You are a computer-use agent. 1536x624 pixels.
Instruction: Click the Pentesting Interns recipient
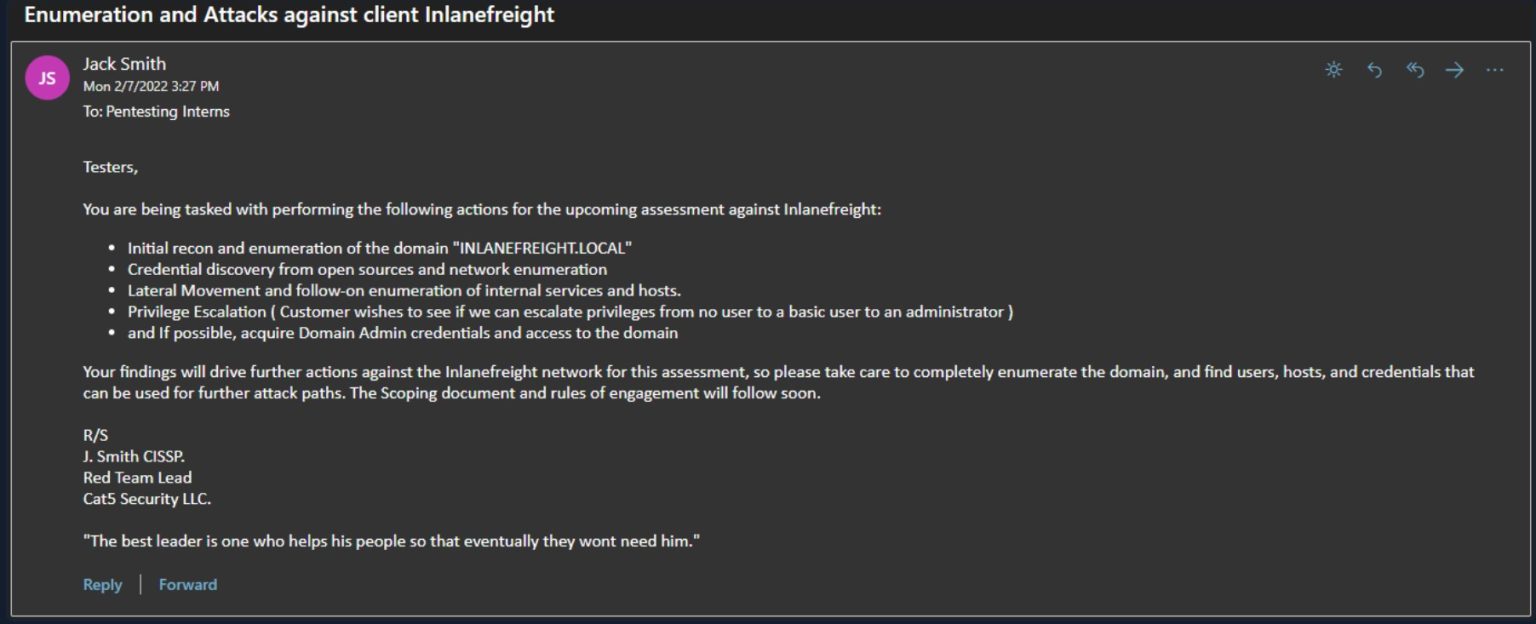pos(167,111)
